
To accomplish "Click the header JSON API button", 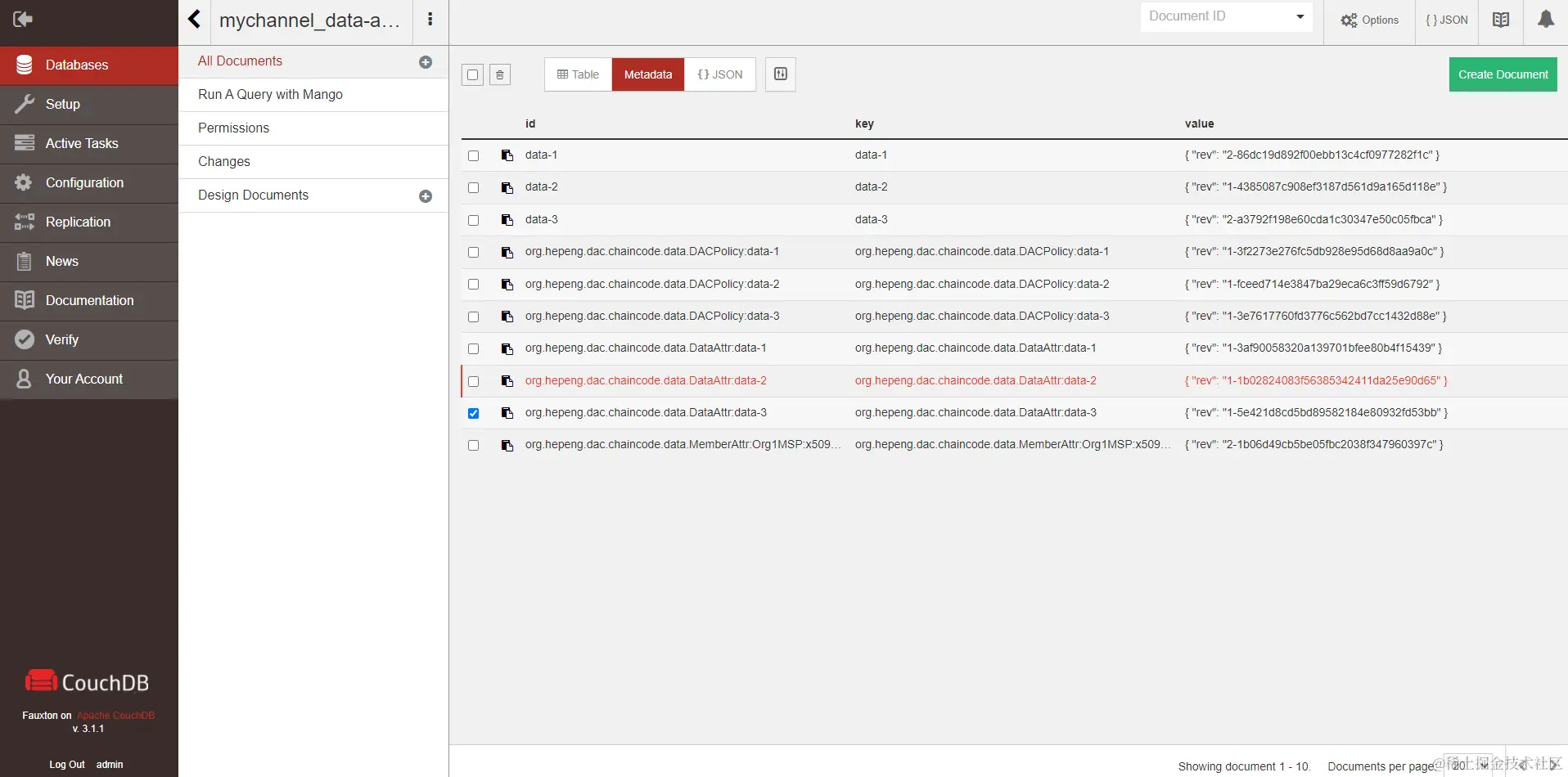I will (1447, 20).
